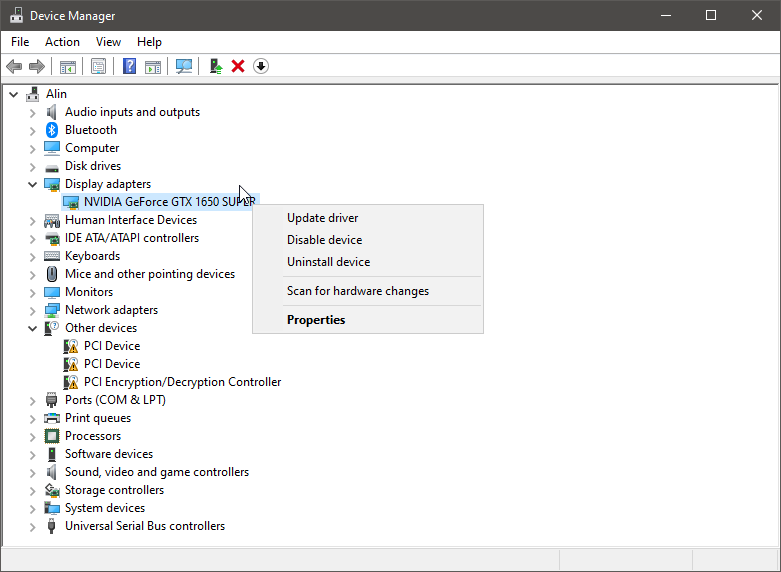Click the PCI Encryption/Decryption Controller warning icon
Image resolution: width=781 pixels, height=572 pixels.
point(71,382)
